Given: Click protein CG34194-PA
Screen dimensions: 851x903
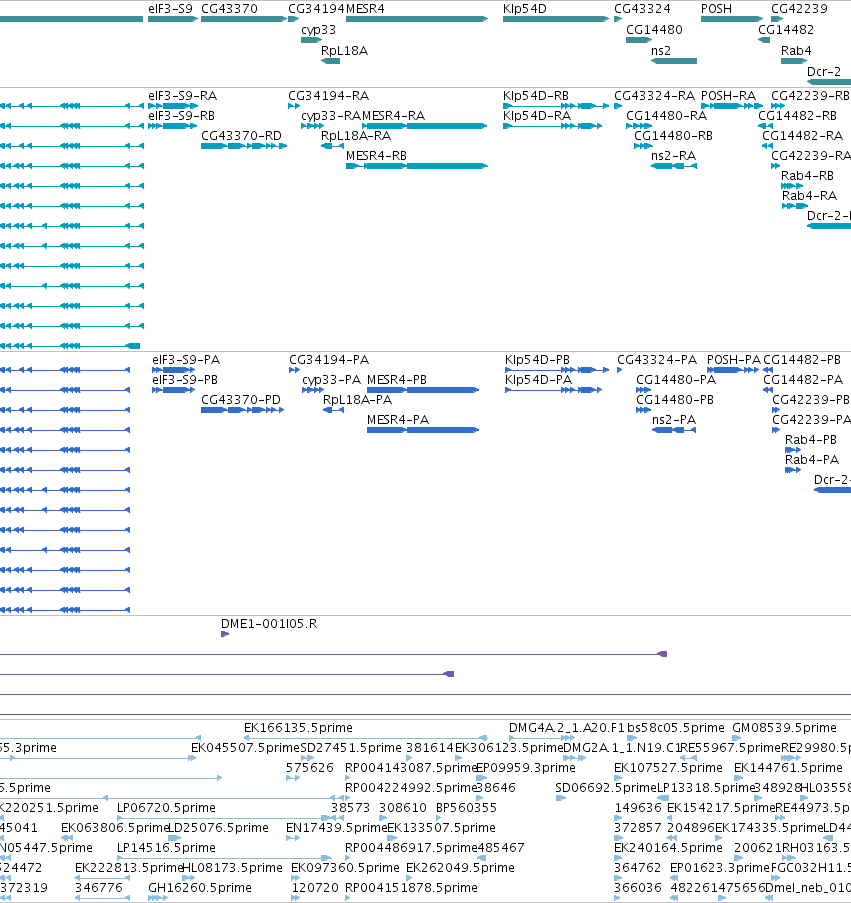Looking at the screenshot, I should pos(294,370).
